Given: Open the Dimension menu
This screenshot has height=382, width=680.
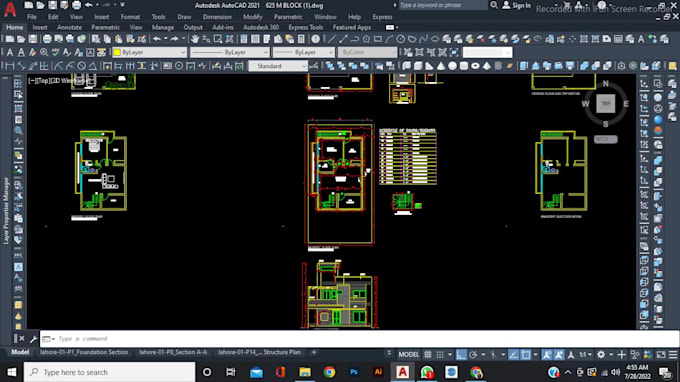Looking at the screenshot, I should coord(217,17).
